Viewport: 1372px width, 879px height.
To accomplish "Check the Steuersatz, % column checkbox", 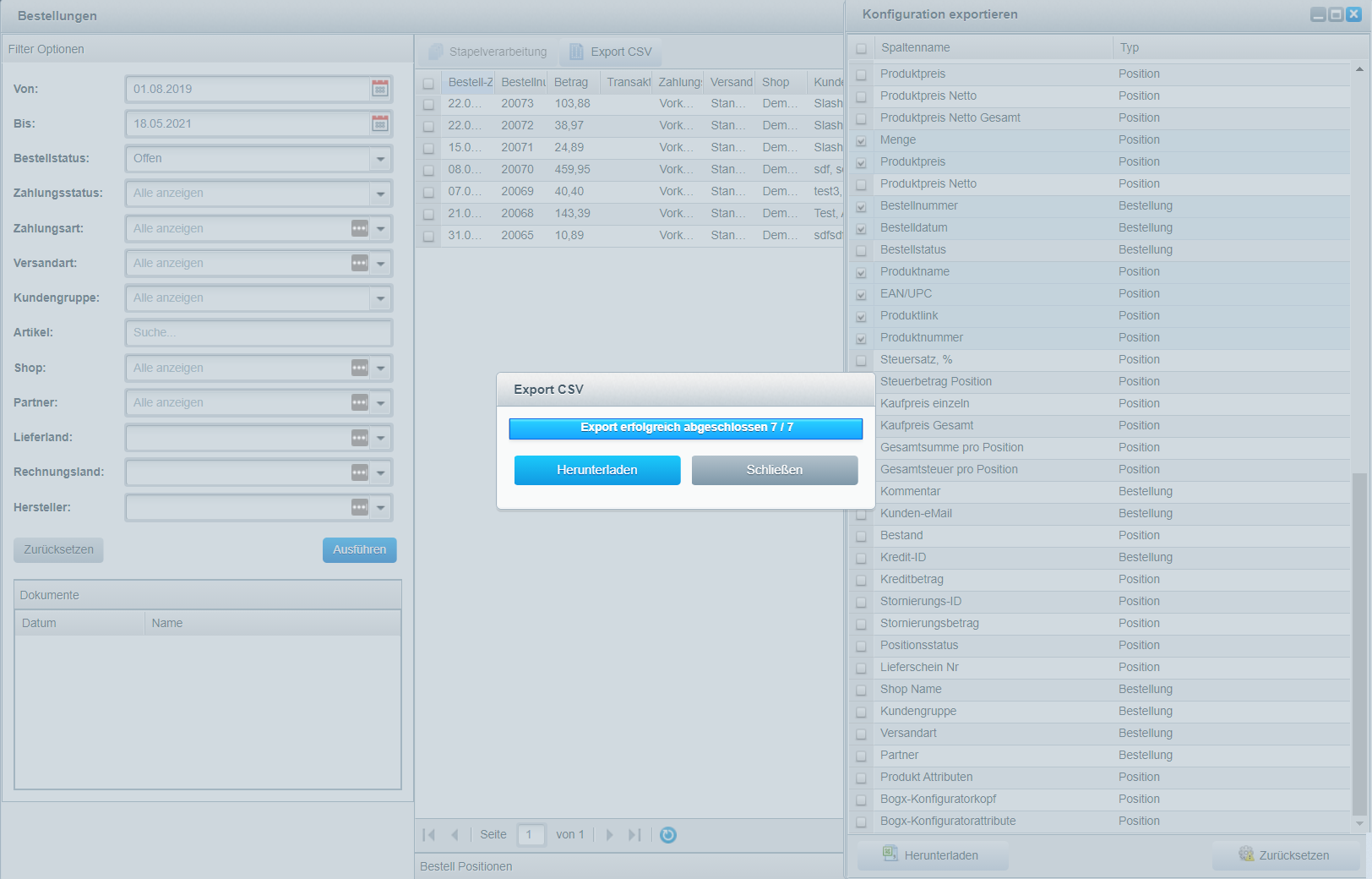I will point(861,360).
